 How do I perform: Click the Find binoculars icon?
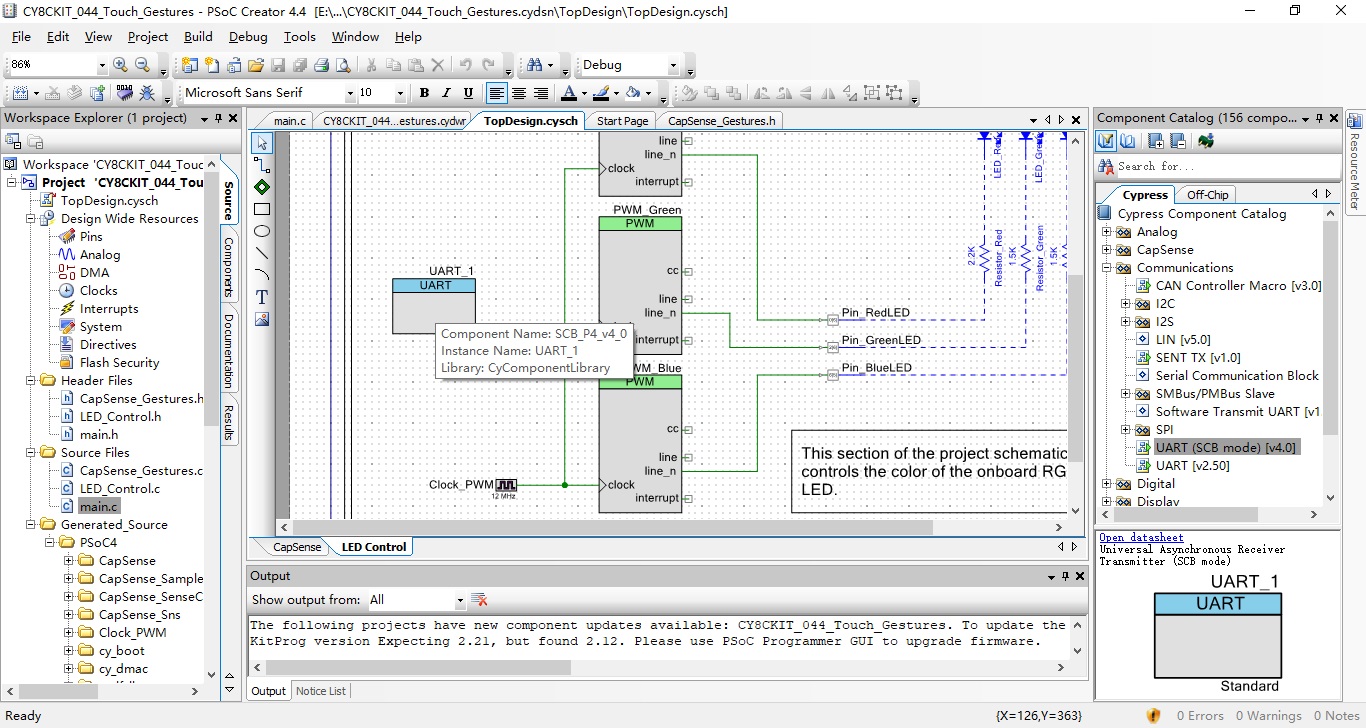pyautogui.click(x=535, y=65)
